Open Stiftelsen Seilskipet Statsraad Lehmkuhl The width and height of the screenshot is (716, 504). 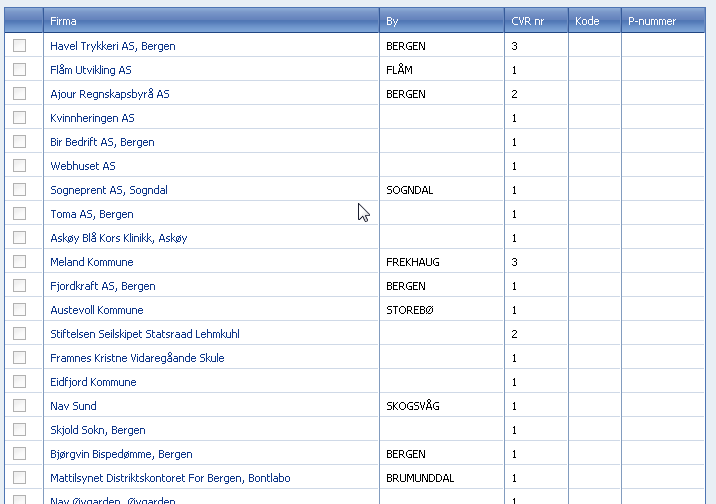[145, 334]
